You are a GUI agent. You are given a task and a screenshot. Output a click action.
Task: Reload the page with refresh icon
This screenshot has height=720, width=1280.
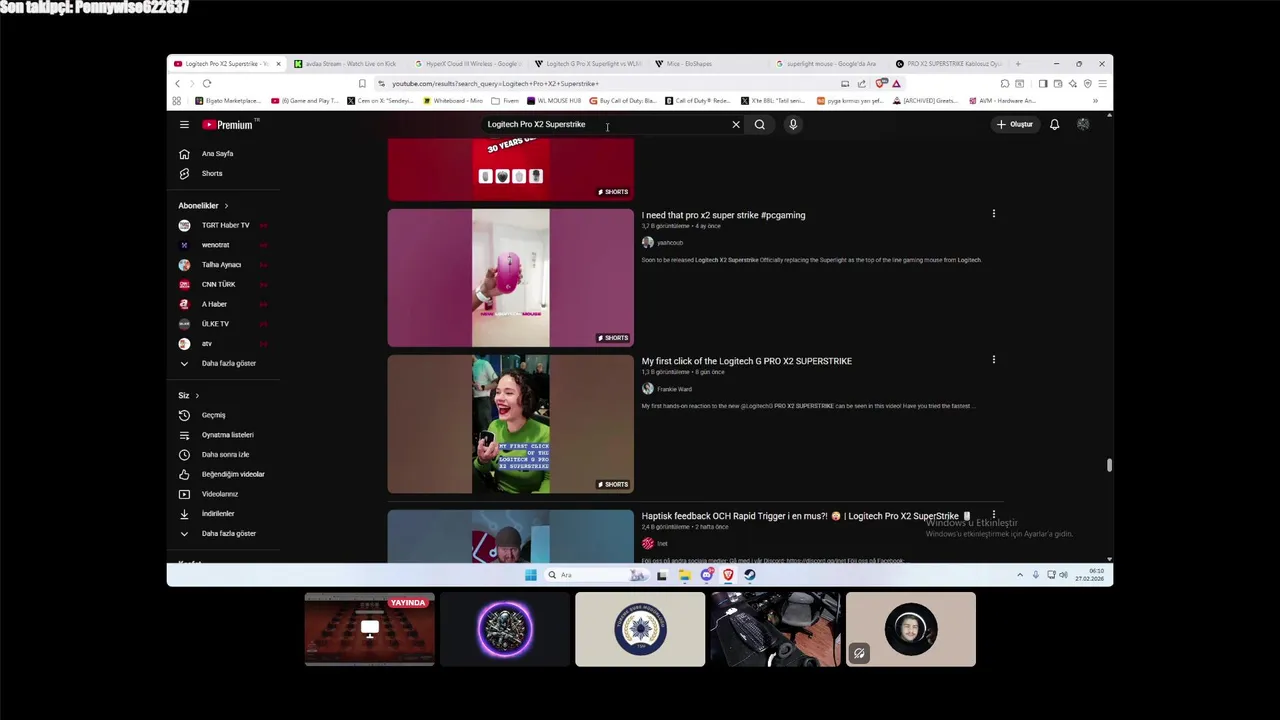pos(207,84)
